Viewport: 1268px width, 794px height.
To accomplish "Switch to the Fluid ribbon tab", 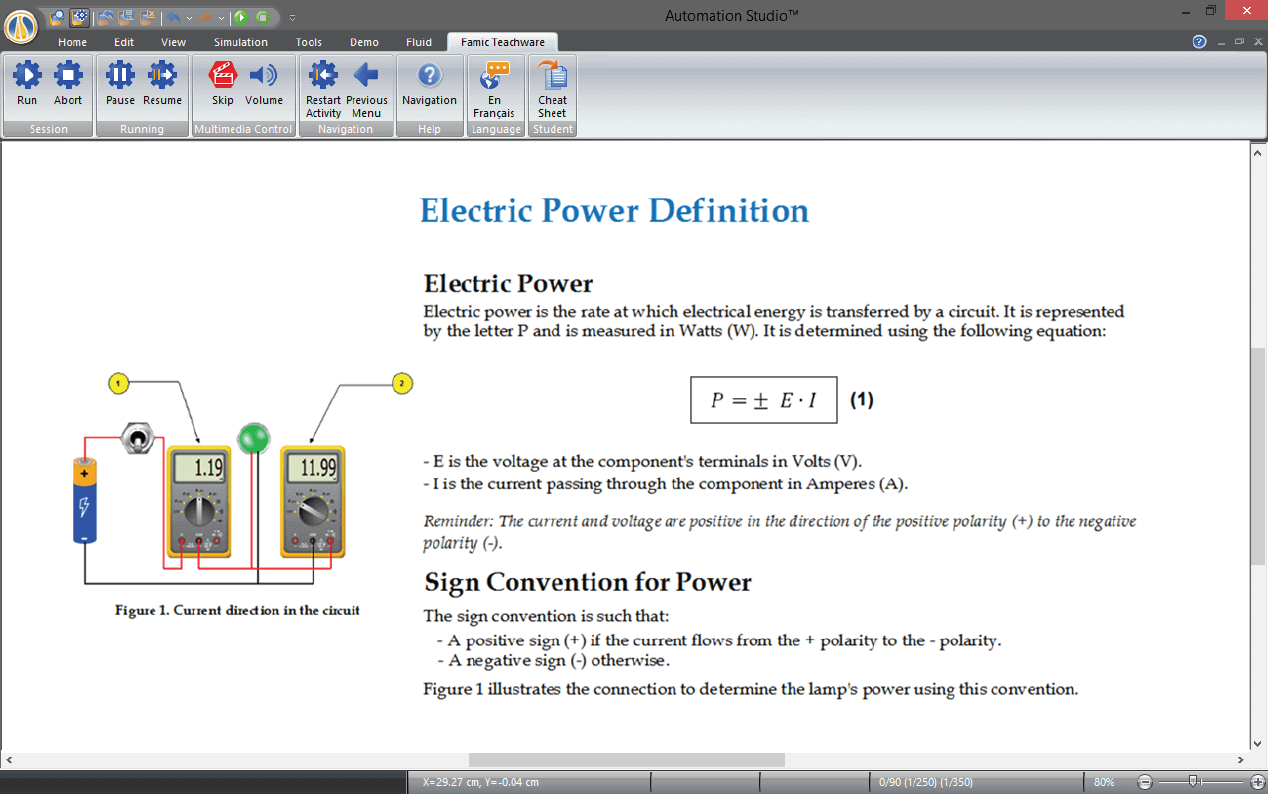I will tap(419, 42).
